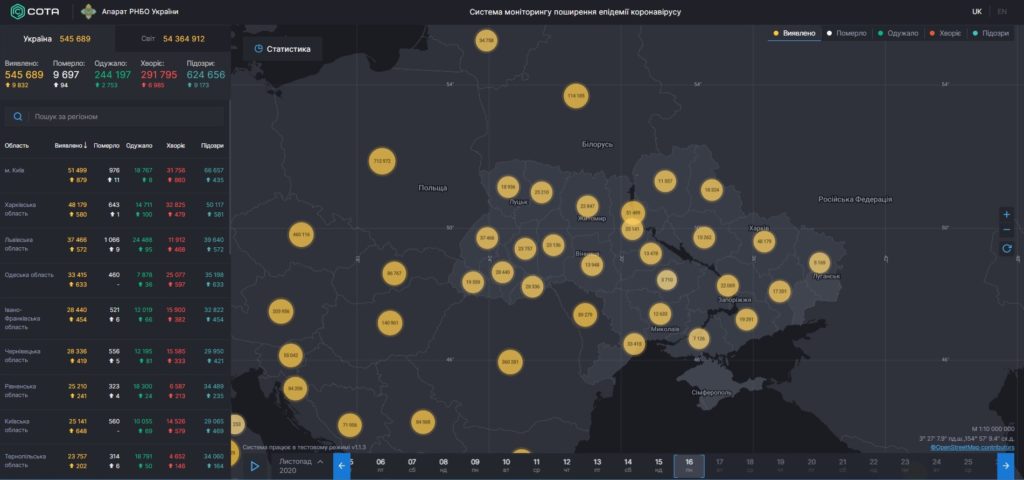Click the Mykolaiv bubble showing 12 633
The height and width of the screenshot is (480, 1024).
click(x=660, y=313)
